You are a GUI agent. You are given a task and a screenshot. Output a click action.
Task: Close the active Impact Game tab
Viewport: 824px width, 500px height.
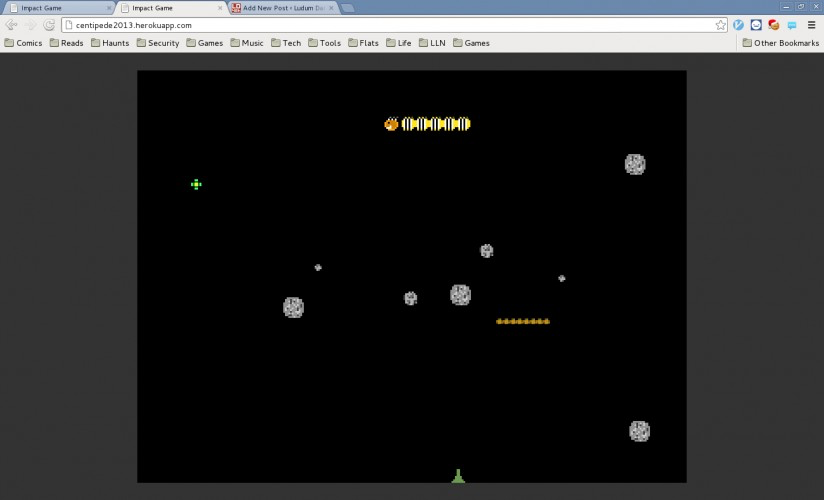pyautogui.click(x=220, y=8)
